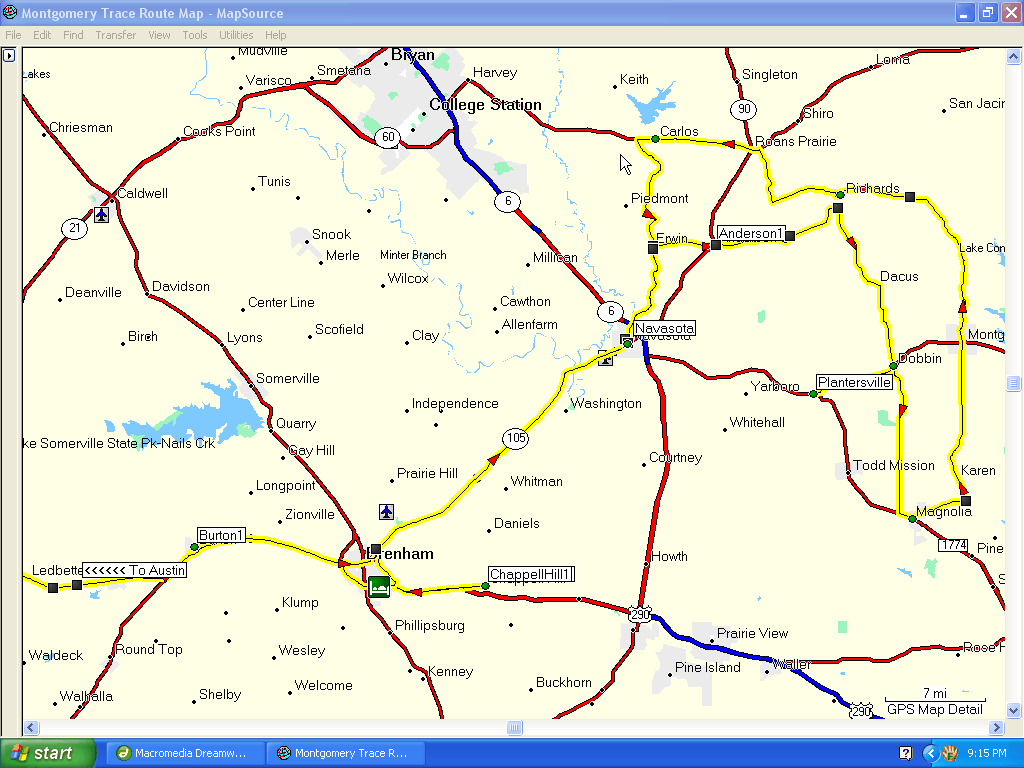This screenshot has width=1024, height=768.
Task: Click the airport icon near Caldwell
Action: tap(102, 214)
